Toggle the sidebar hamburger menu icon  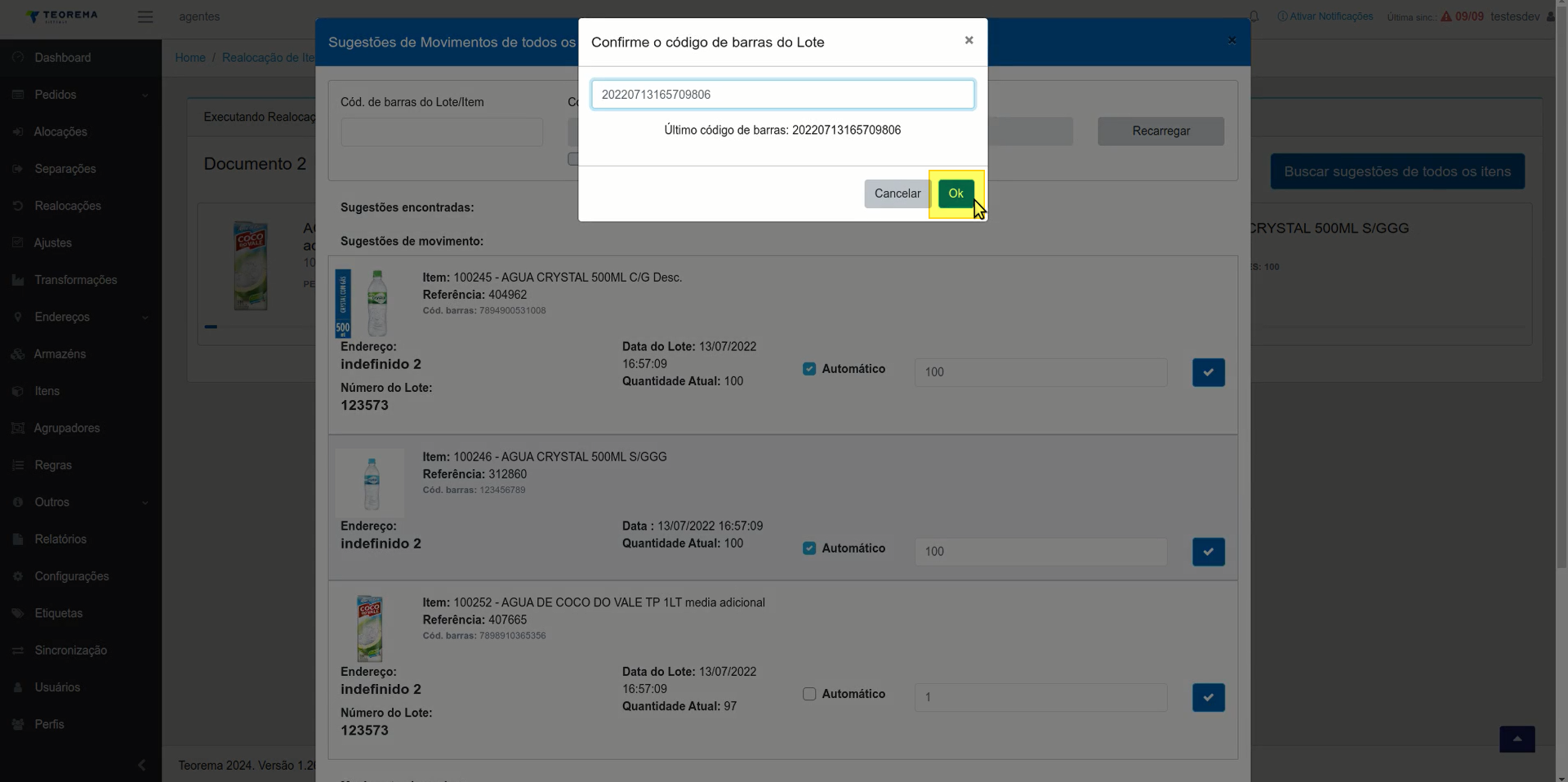pyautogui.click(x=145, y=16)
